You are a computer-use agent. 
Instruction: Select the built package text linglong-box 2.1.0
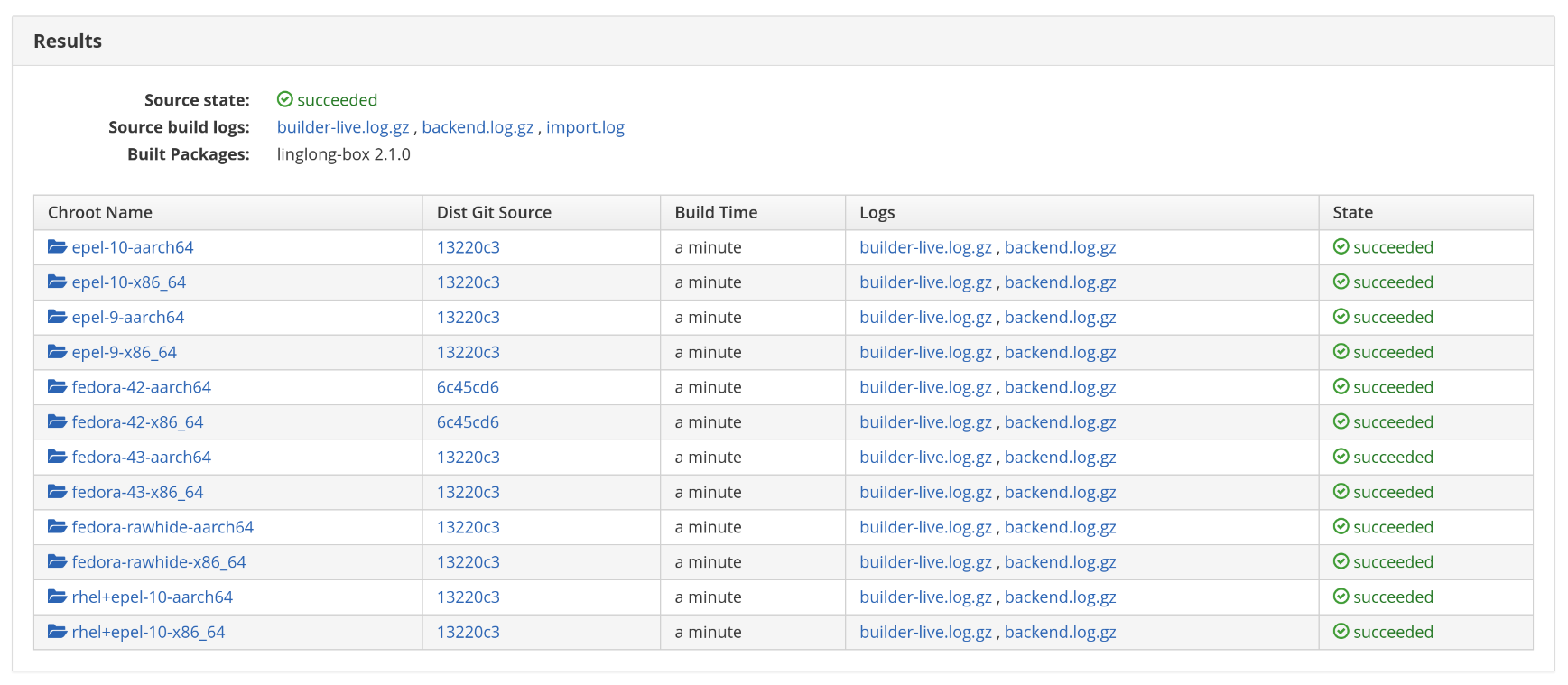pyautogui.click(x=343, y=154)
